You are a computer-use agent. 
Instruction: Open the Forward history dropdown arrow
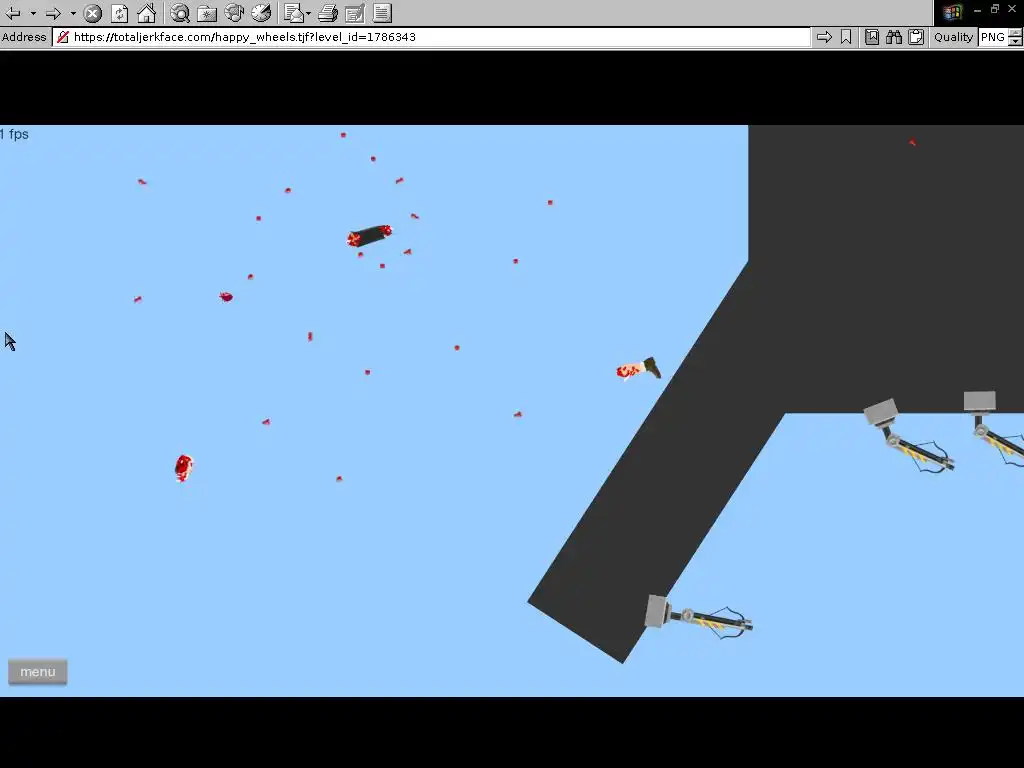click(x=72, y=13)
